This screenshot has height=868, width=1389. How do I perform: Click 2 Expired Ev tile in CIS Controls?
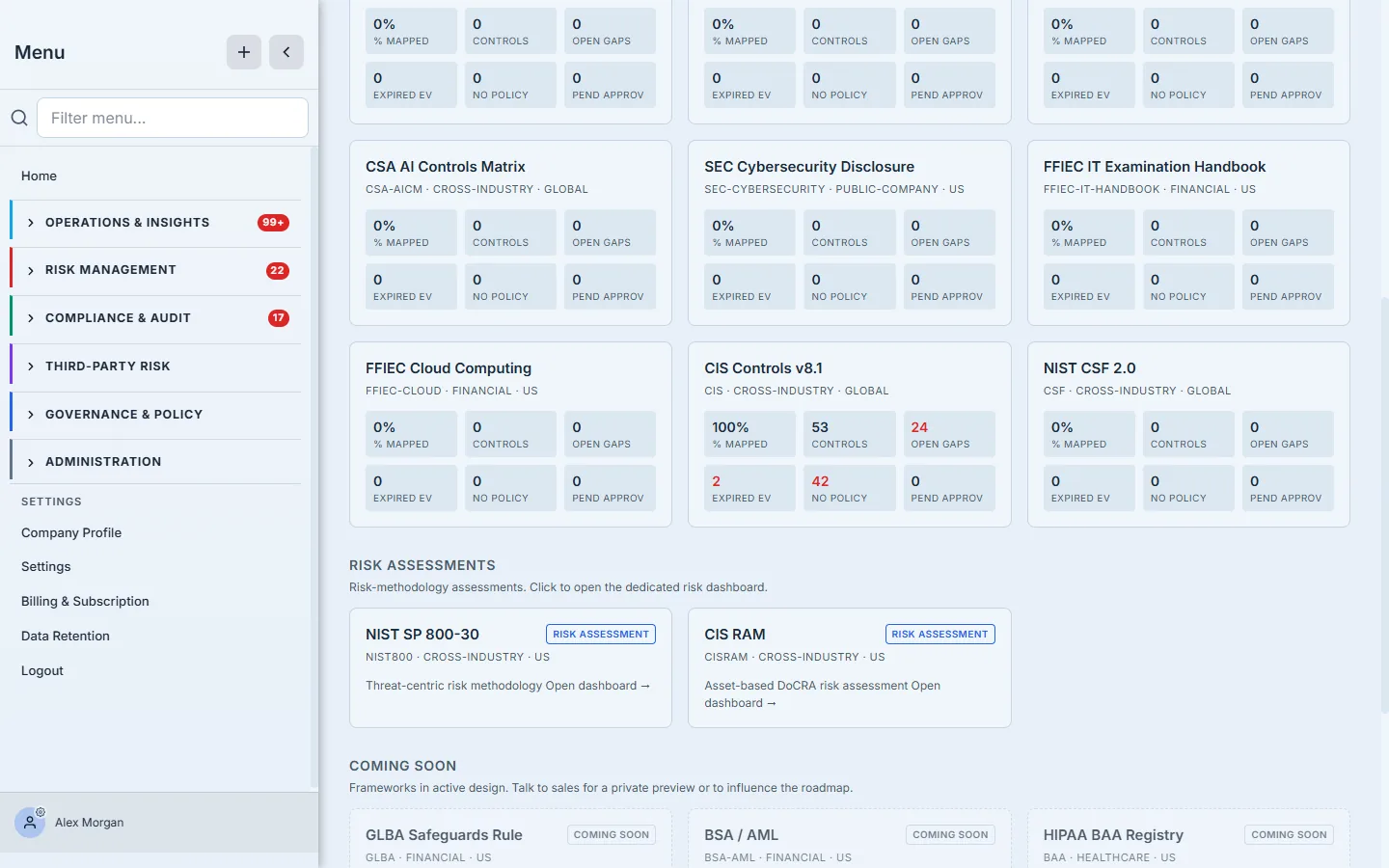pyautogui.click(x=749, y=488)
